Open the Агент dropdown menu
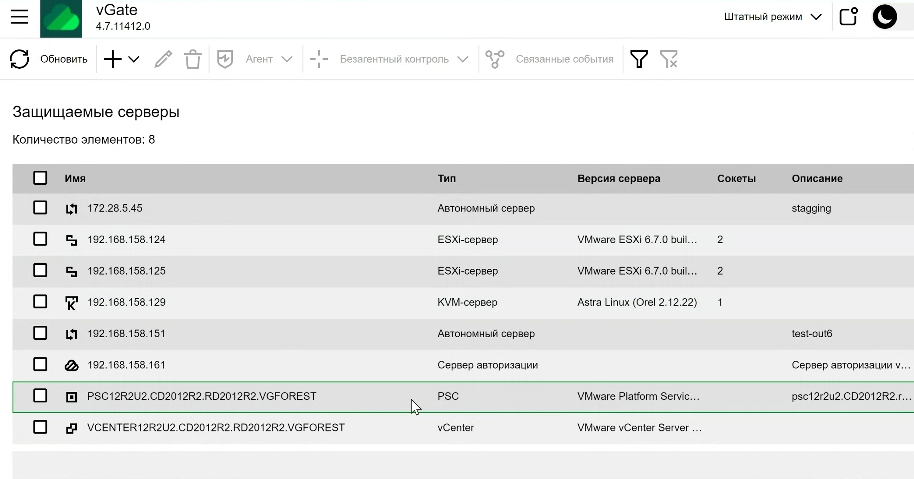 tap(269, 60)
